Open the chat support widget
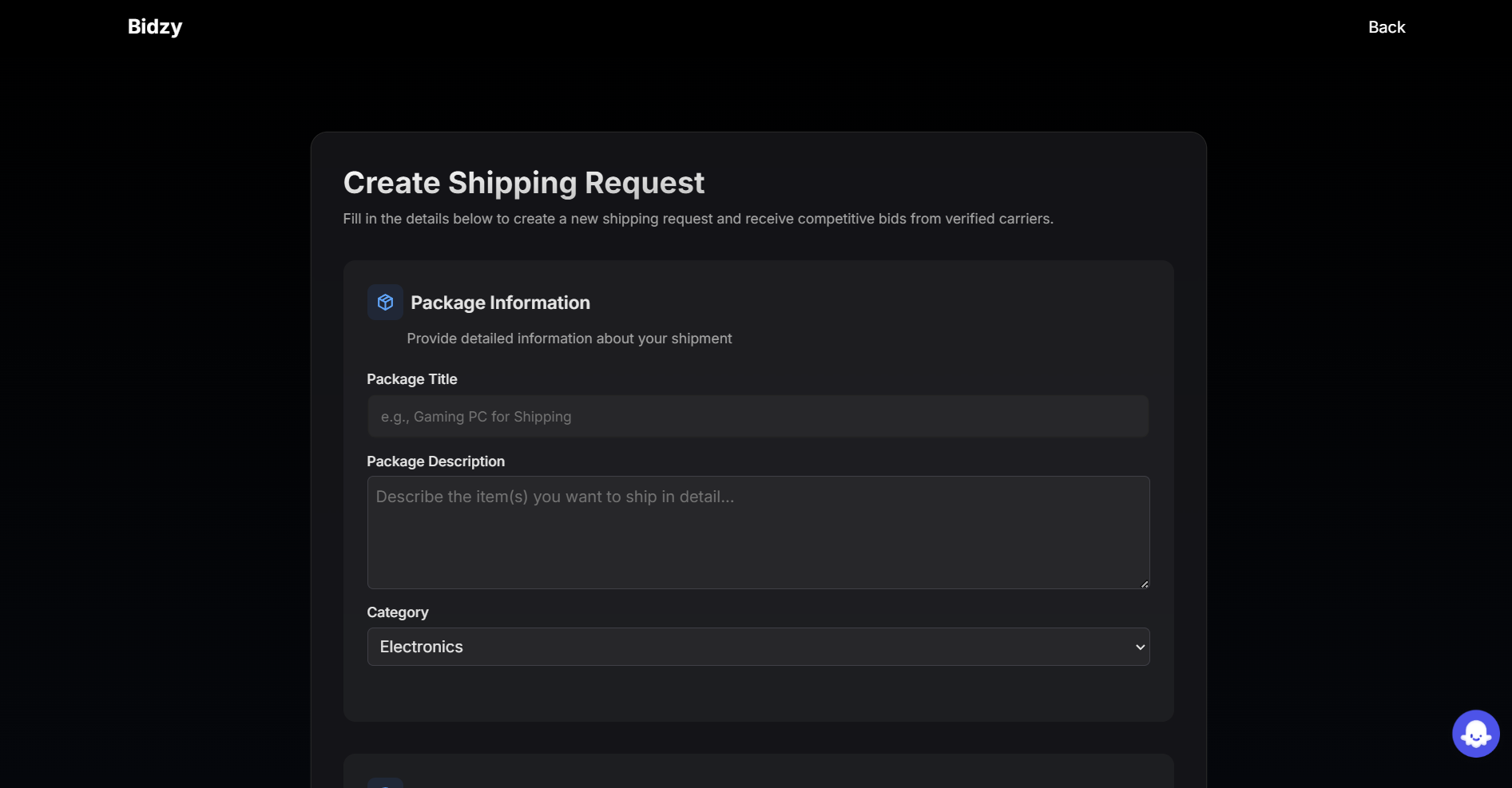This screenshot has height=788, width=1512. [x=1475, y=734]
